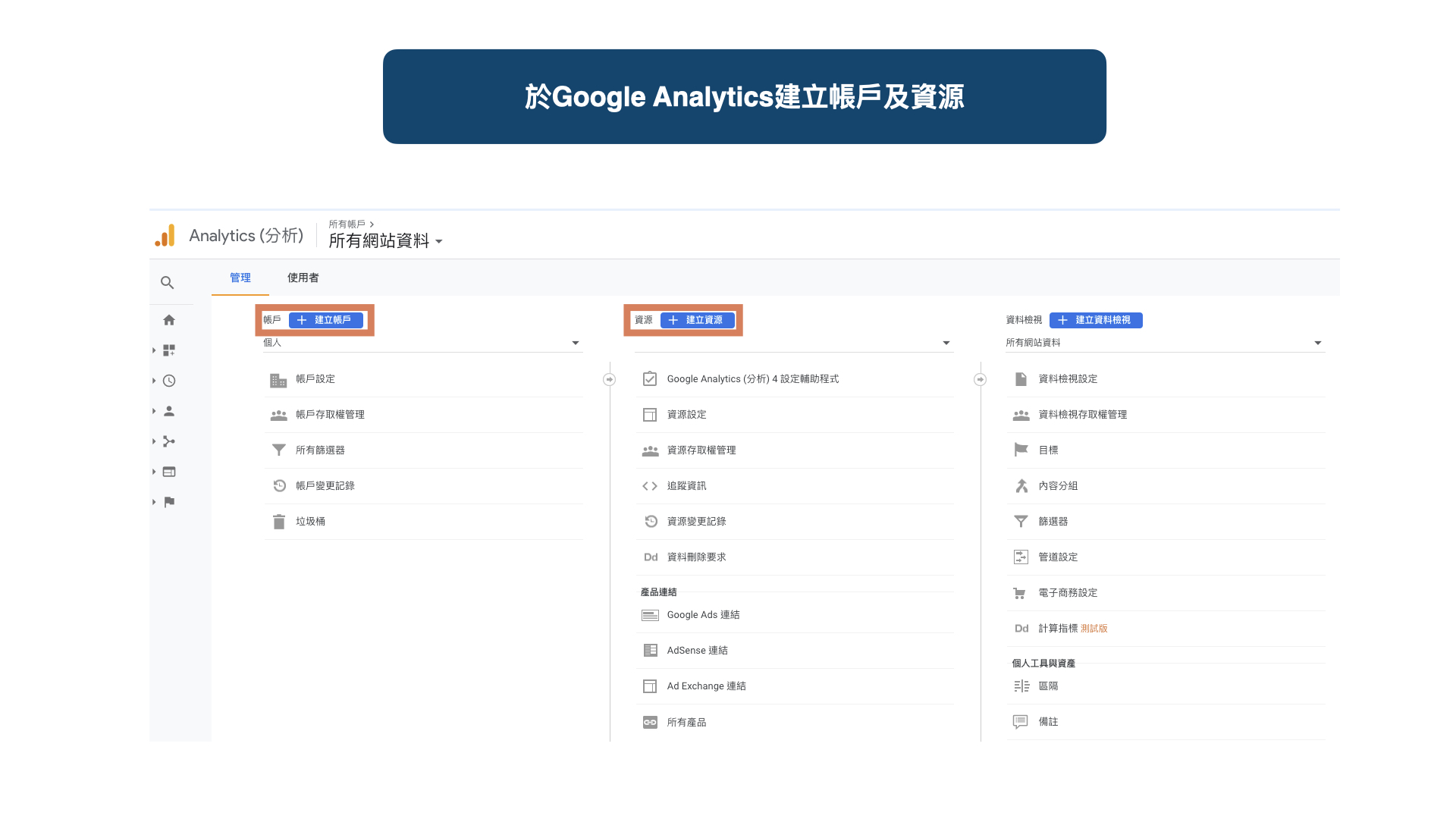Viewport: 1456px width, 819px height.
Task: Click the comment icon beside 備註
Action: (x=1021, y=722)
